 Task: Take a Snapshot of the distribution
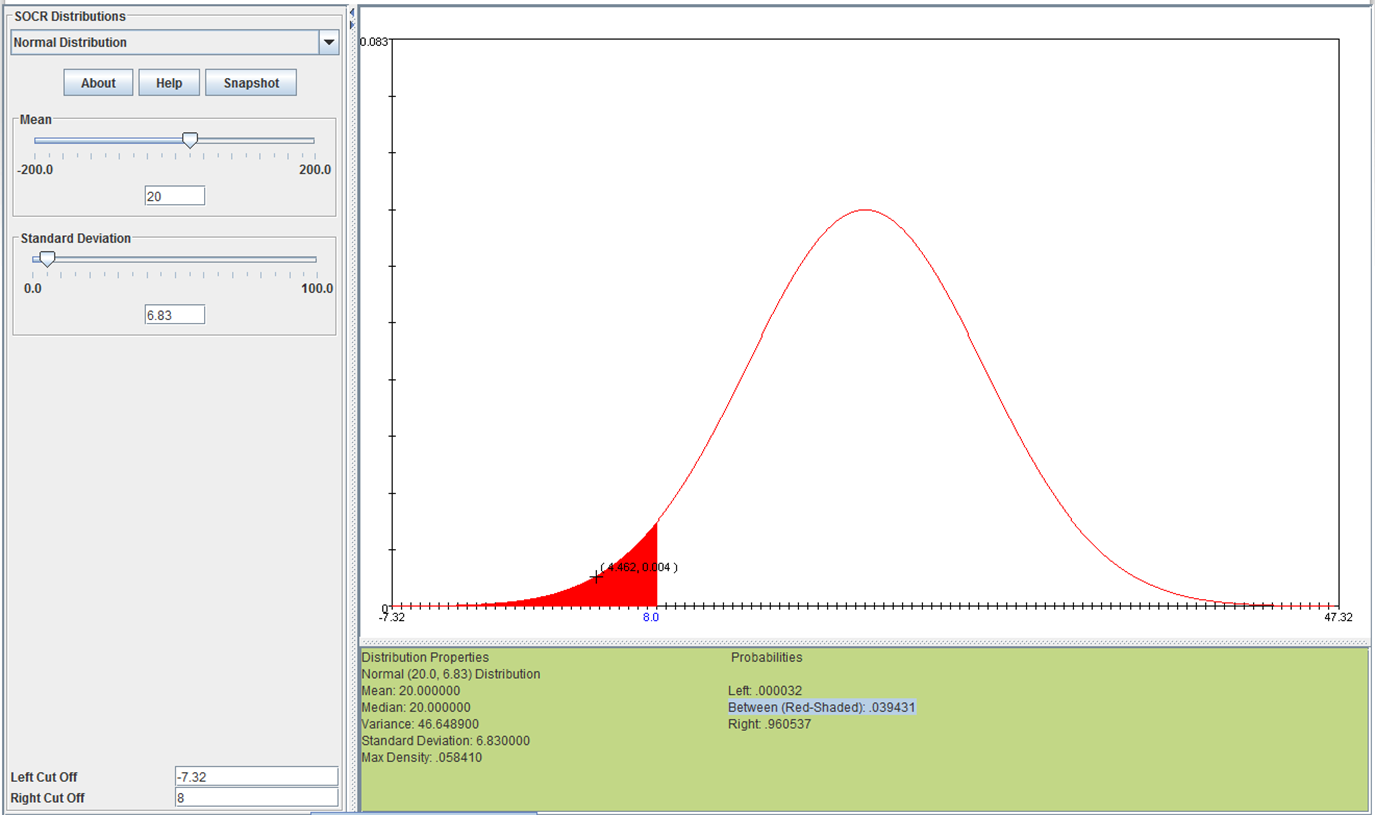251,83
